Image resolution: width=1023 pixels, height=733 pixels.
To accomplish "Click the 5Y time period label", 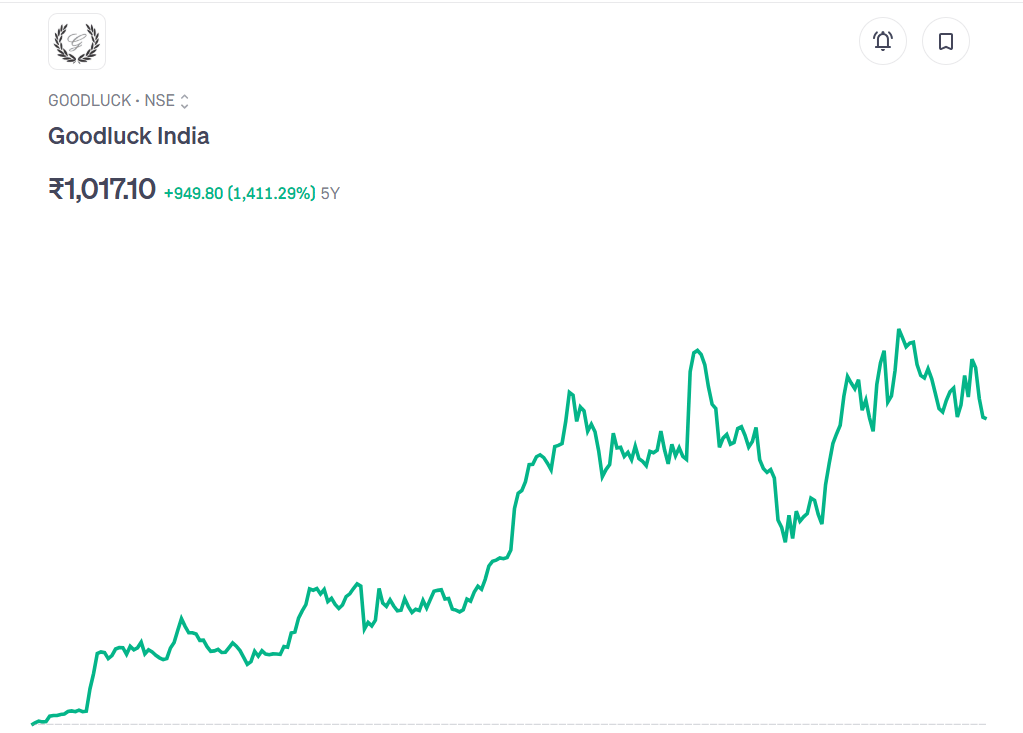I will [x=330, y=193].
